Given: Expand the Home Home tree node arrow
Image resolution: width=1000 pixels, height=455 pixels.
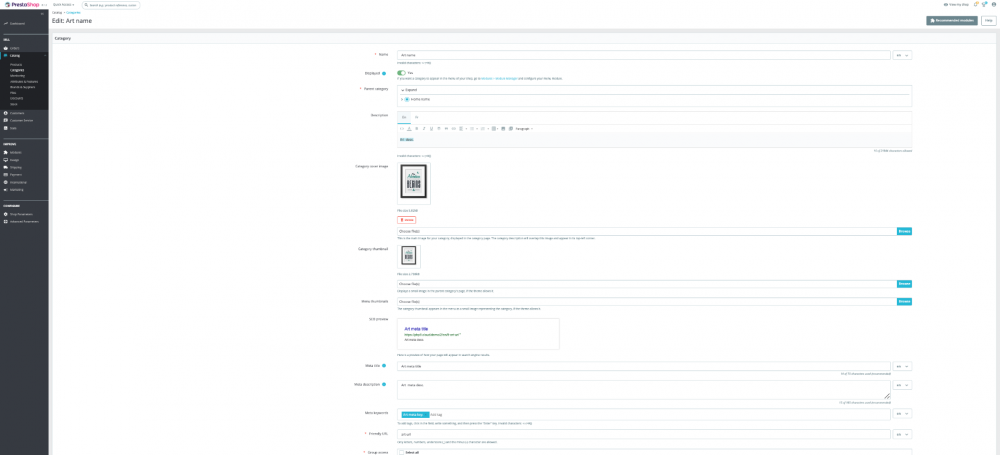Looking at the screenshot, I should point(402,100).
